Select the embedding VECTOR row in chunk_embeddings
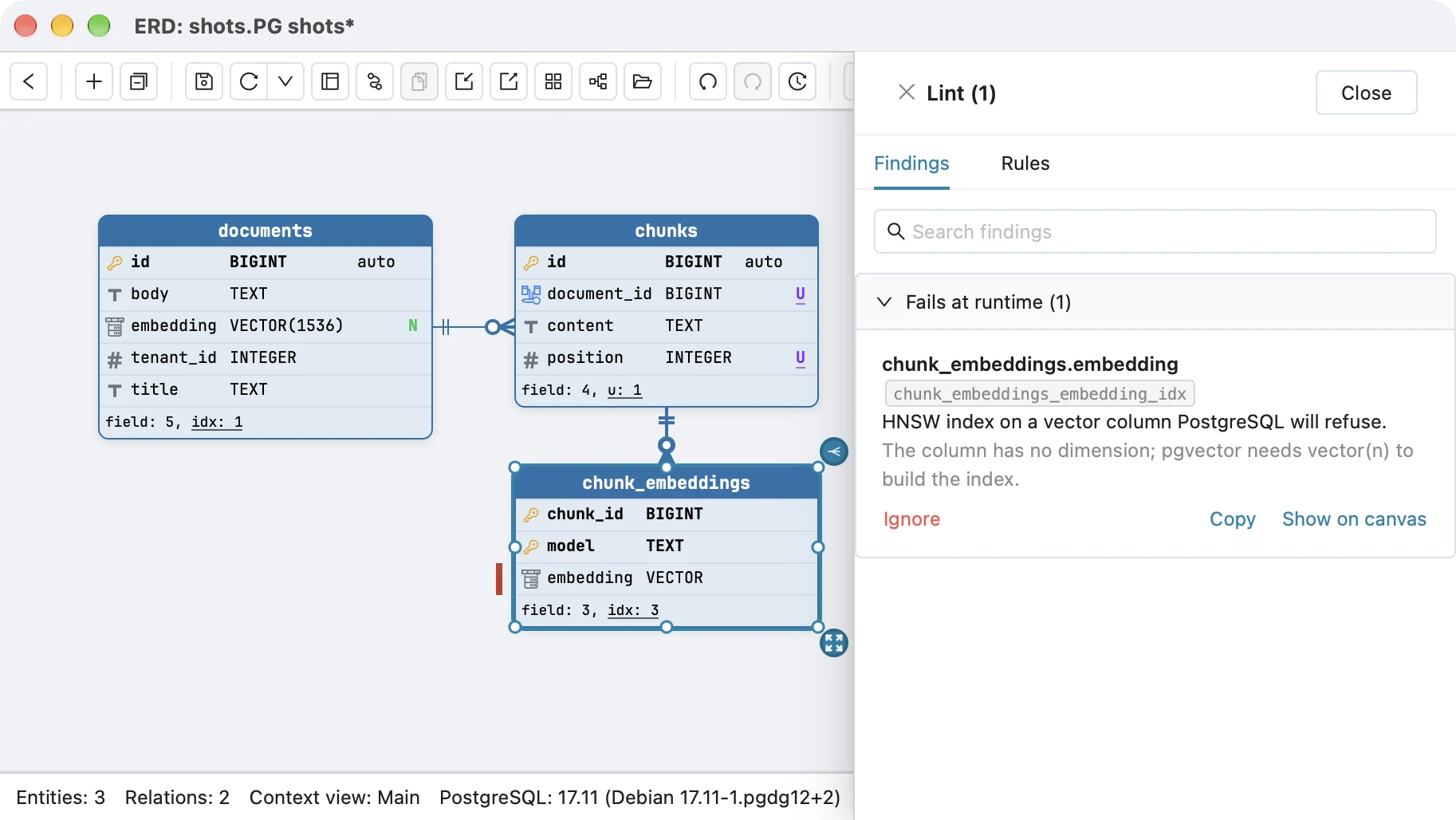 [666, 578]
